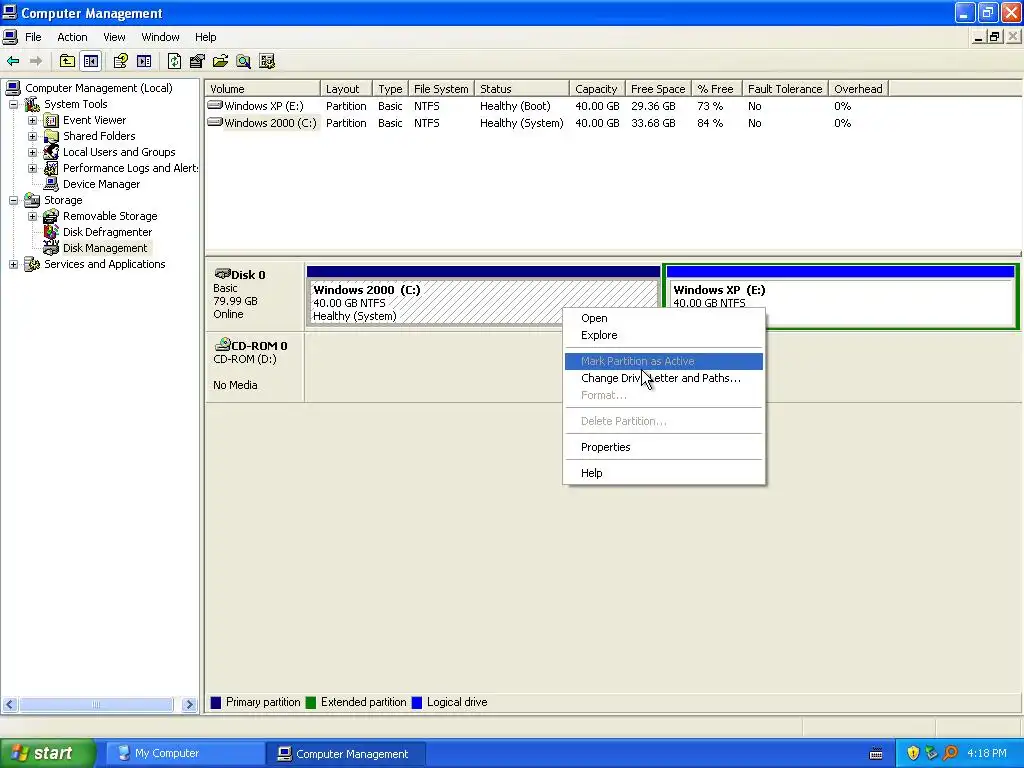Sort by the Fault Tolerance column header

point(785,89)
